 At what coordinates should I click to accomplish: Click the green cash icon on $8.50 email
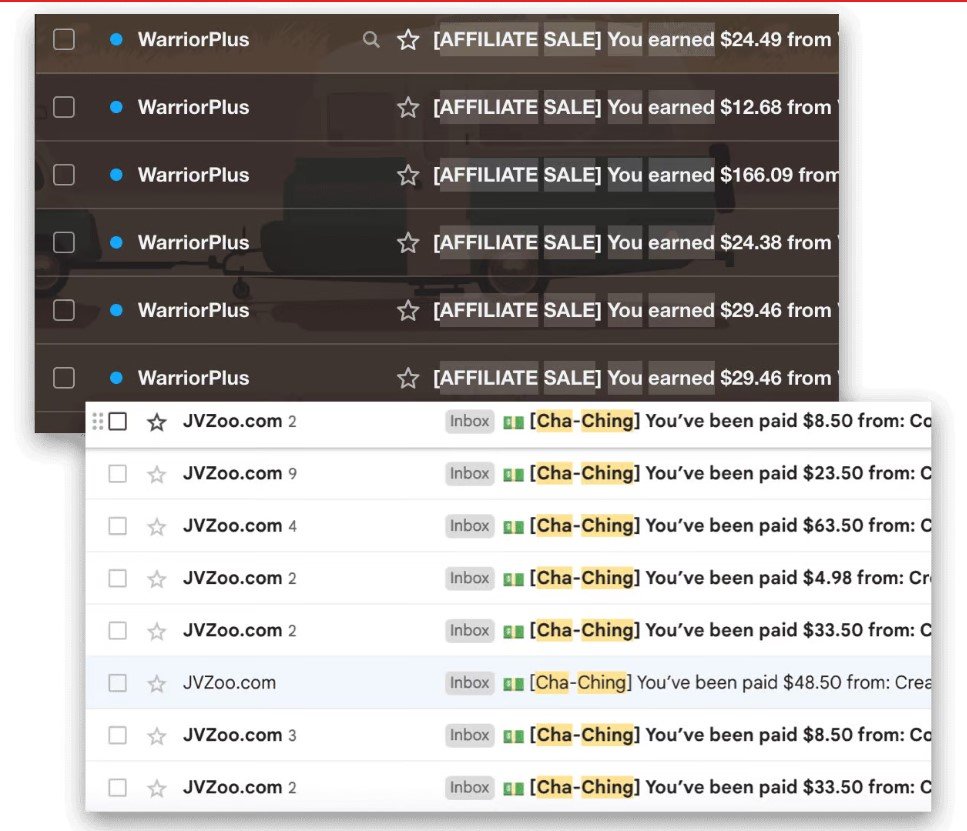pyautogui.click(x=512, y=421)
